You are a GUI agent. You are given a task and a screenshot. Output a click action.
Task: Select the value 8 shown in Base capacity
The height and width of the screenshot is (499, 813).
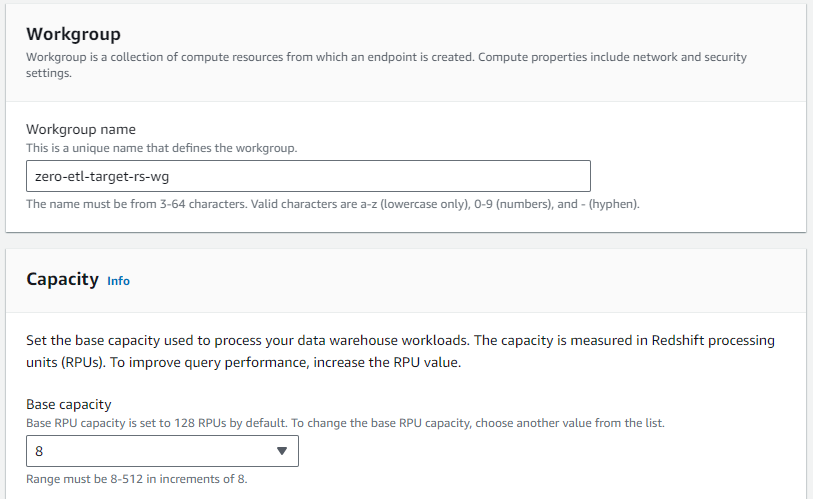coord(40,451)
